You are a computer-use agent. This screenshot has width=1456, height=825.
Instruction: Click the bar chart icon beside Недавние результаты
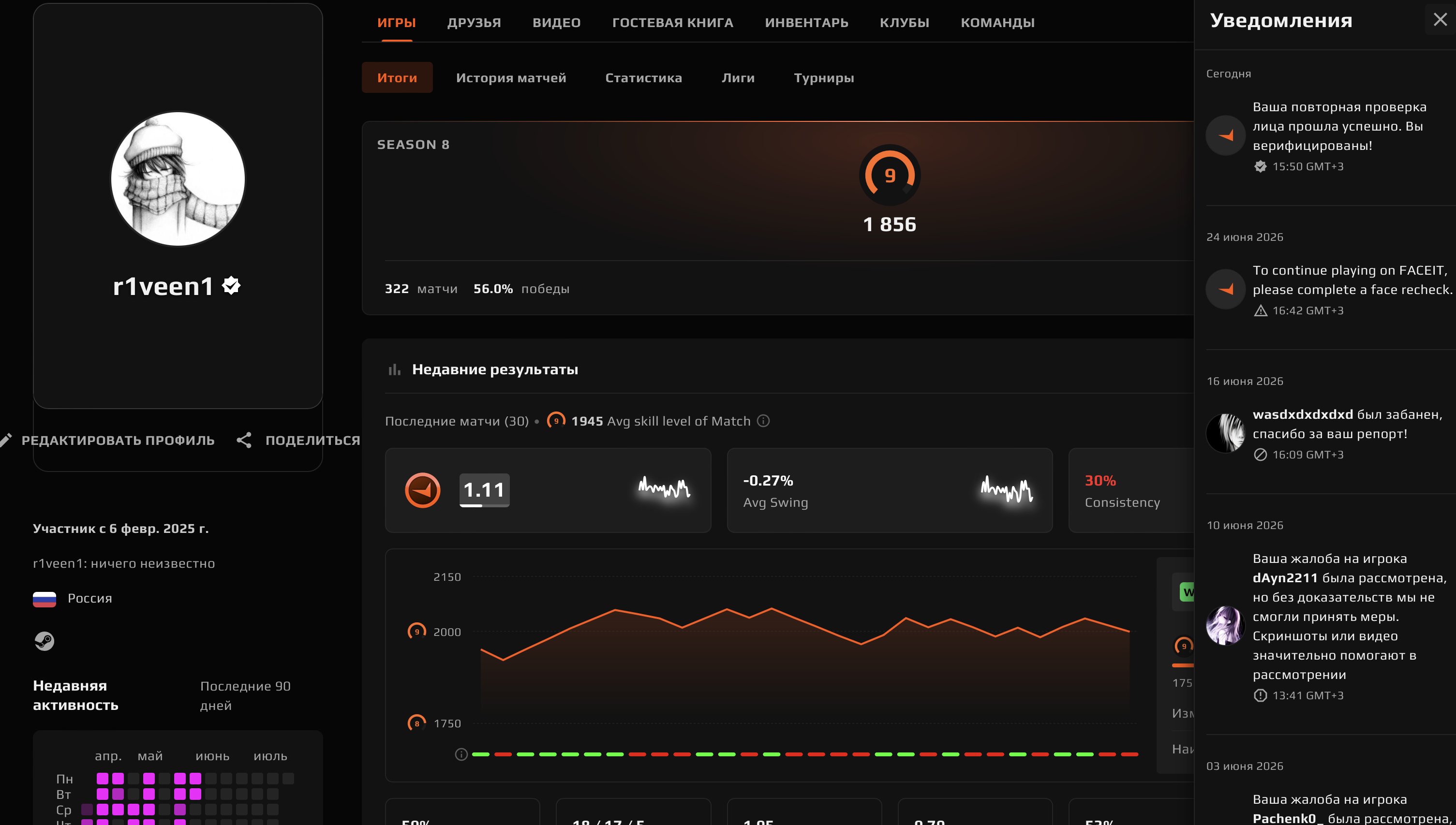(x=394, y=369)
